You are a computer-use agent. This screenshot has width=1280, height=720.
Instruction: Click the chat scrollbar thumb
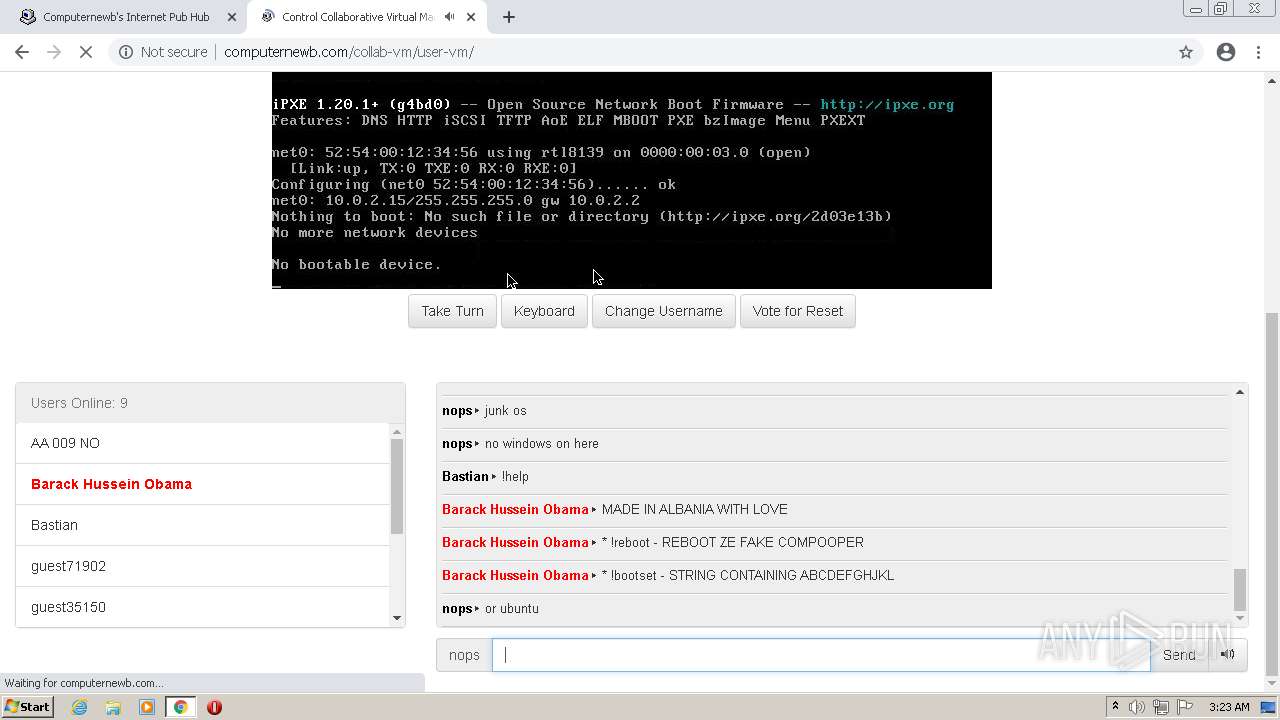1240,589
